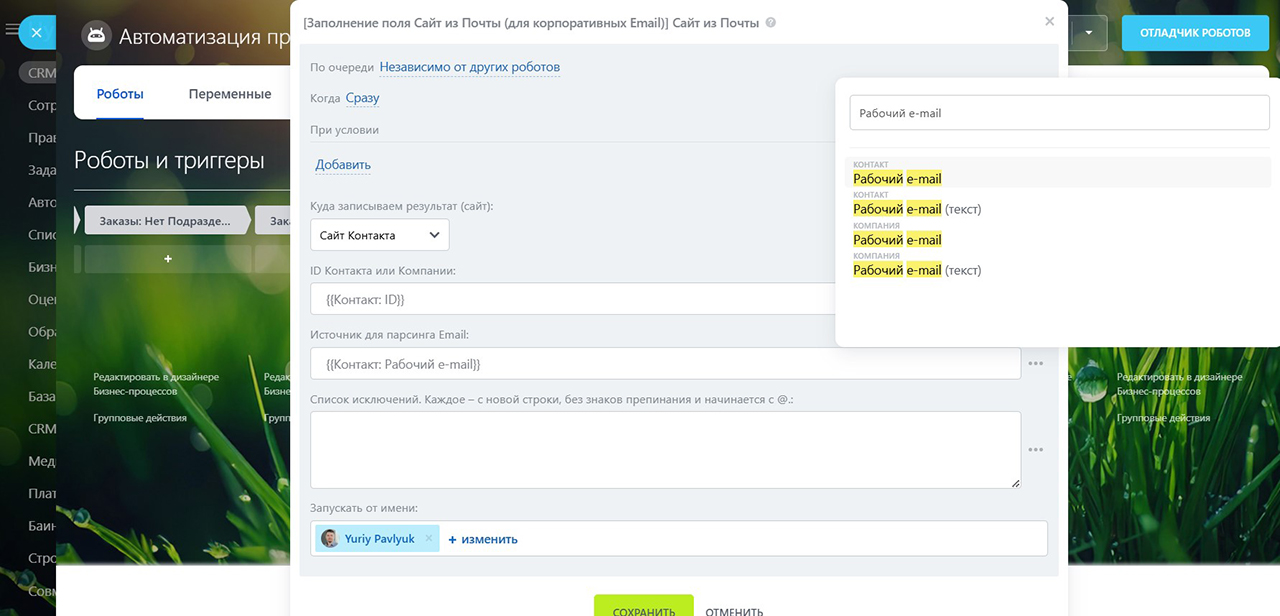Click the Добавить condition link
Viewport: 1280px width, 616px height.
(x=343, y=165)
